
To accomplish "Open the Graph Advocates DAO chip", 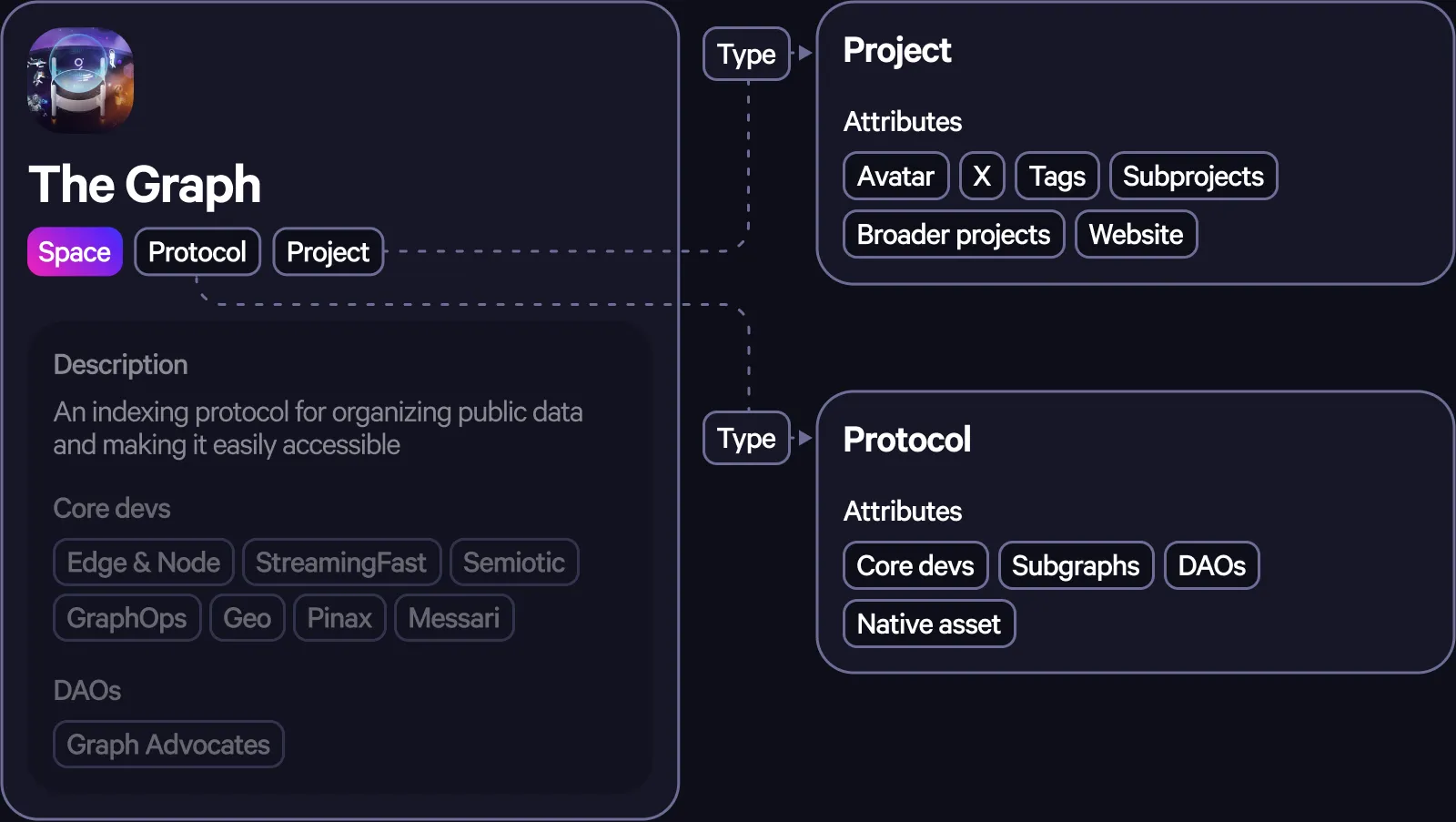I will point(168,745).
